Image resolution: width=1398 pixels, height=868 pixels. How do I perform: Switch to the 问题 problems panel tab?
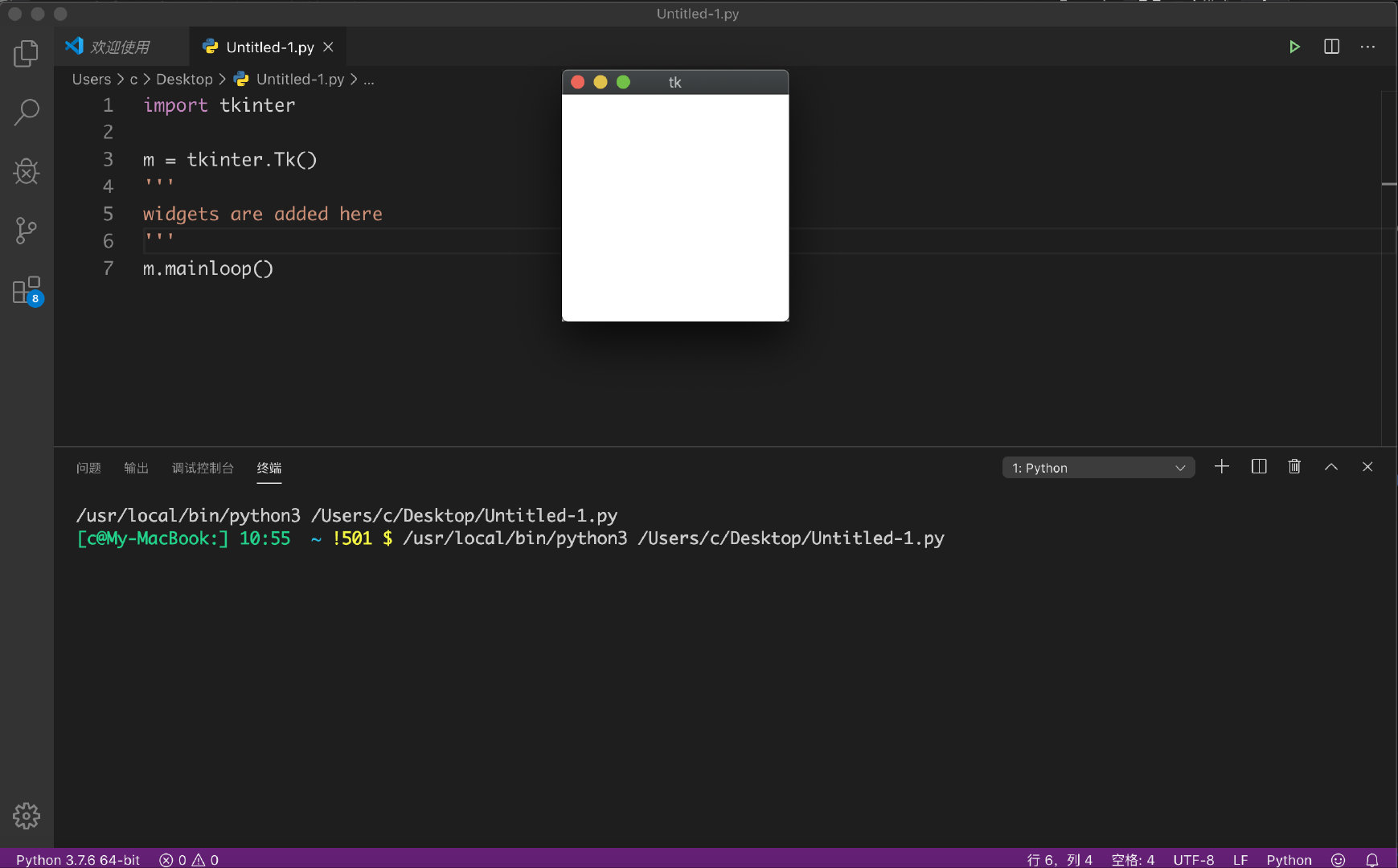[88, 468]
